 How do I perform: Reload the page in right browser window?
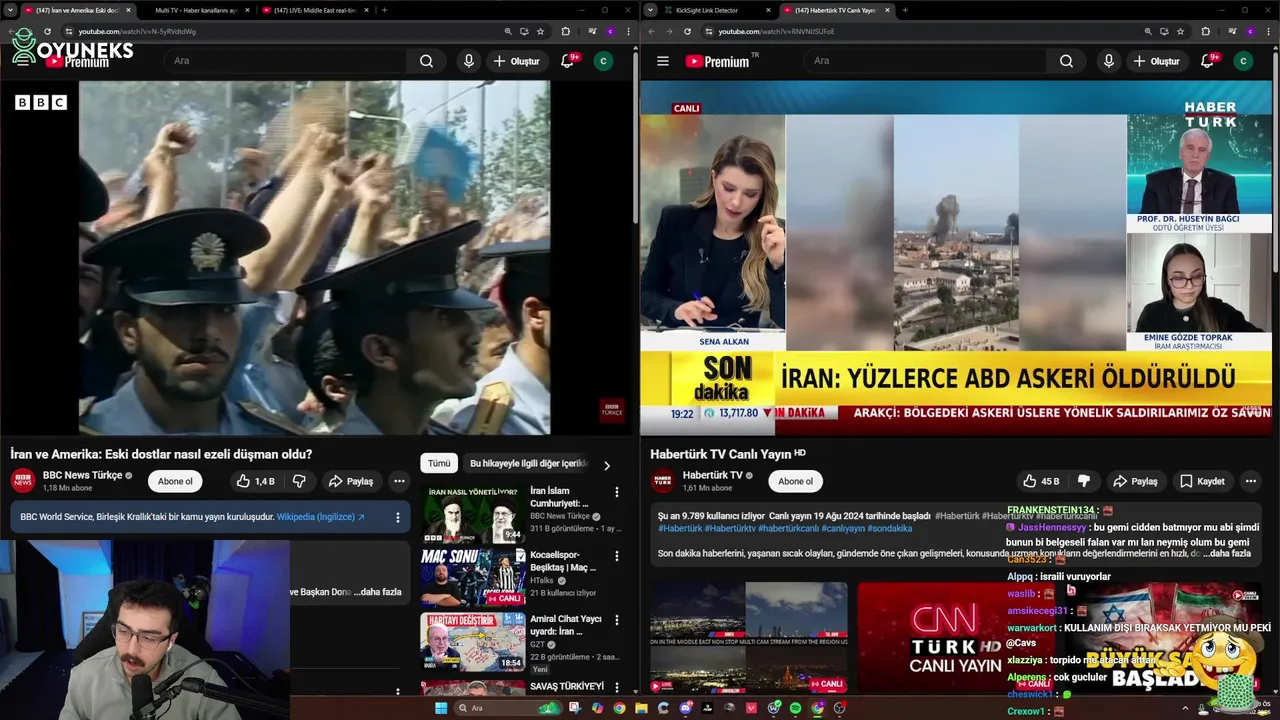tap(687, 31)
